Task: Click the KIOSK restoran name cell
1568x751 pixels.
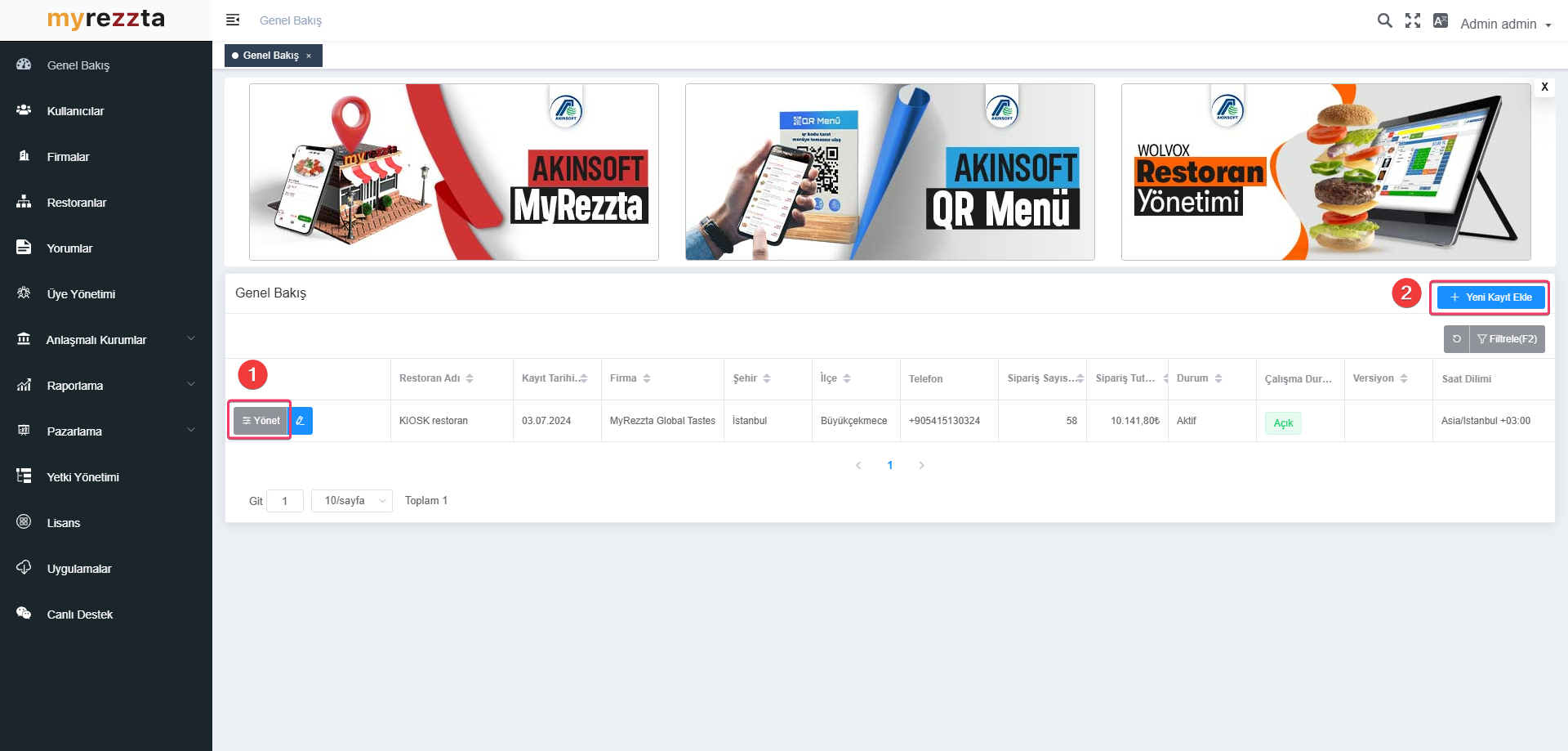Action: (x=433, y=421)
